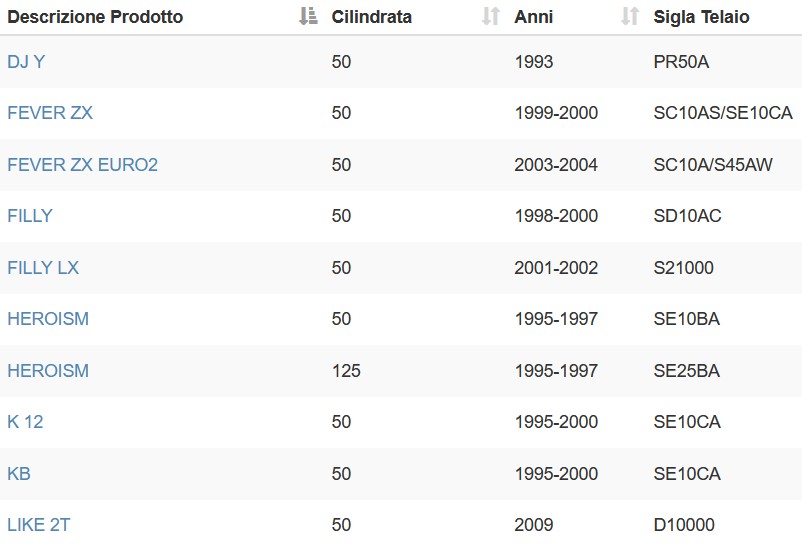Click frame code PR50A cell
This screenshot has width=802, height=546.
(x=681, y=62)
